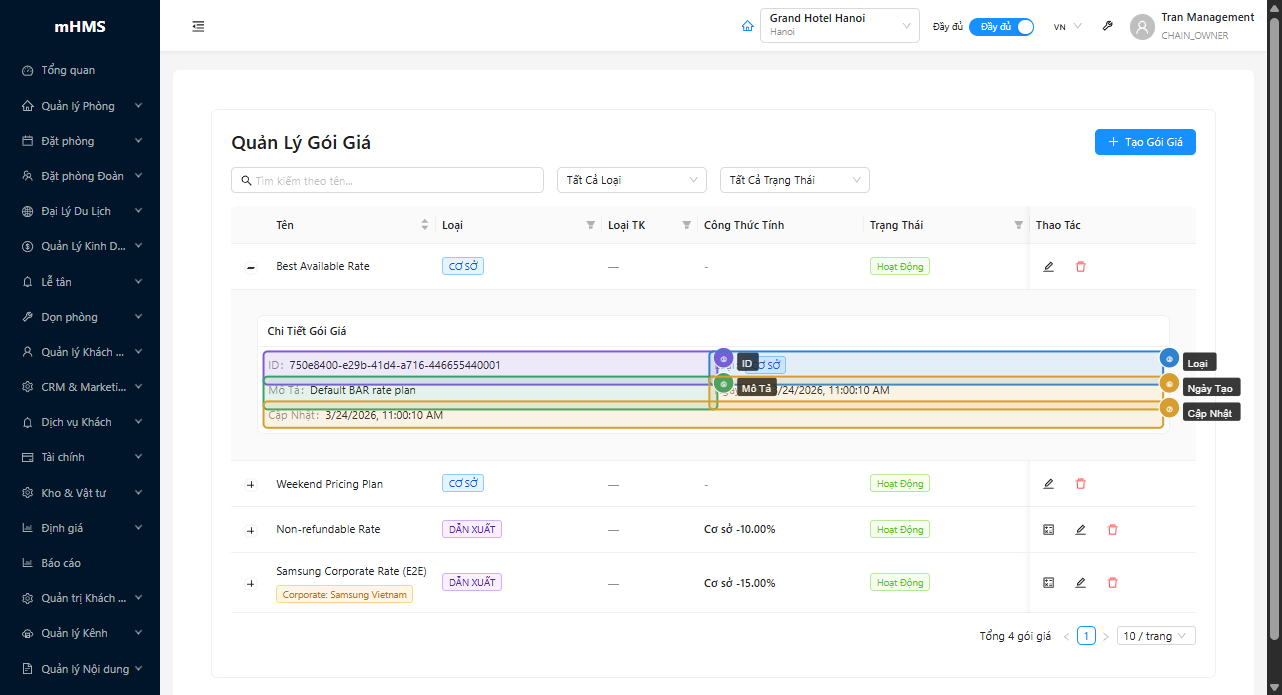Click page 1 in pagination
The image size is (1282, 695).
point(1086,636)
